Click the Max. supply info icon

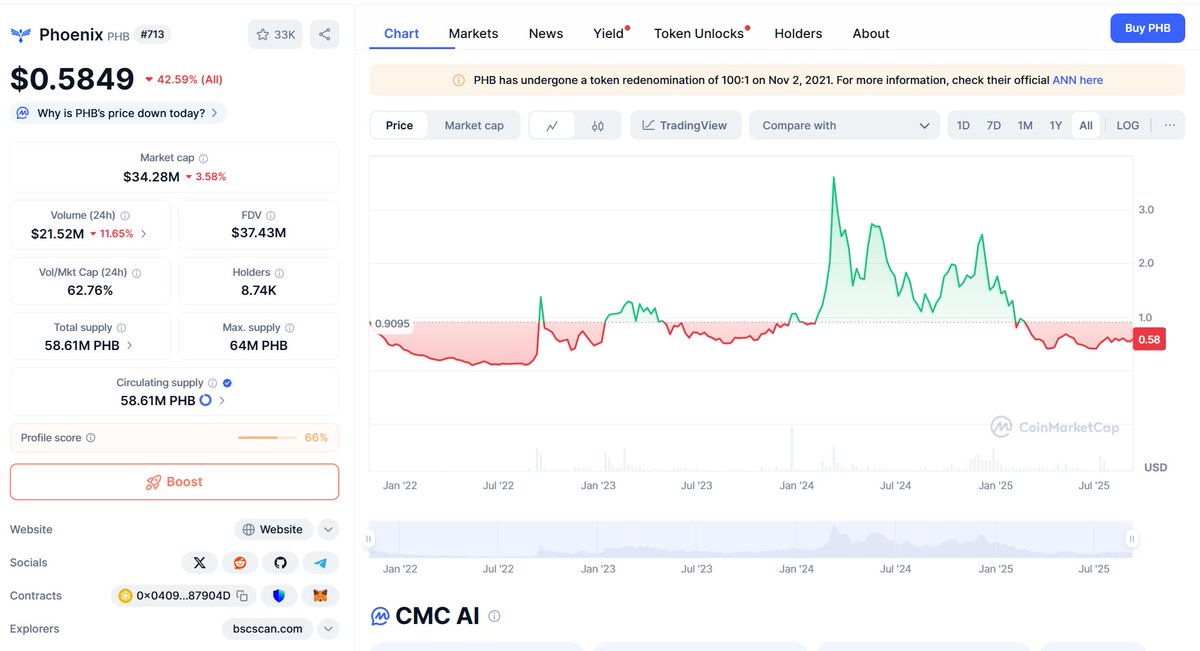[x=290, y=328]
